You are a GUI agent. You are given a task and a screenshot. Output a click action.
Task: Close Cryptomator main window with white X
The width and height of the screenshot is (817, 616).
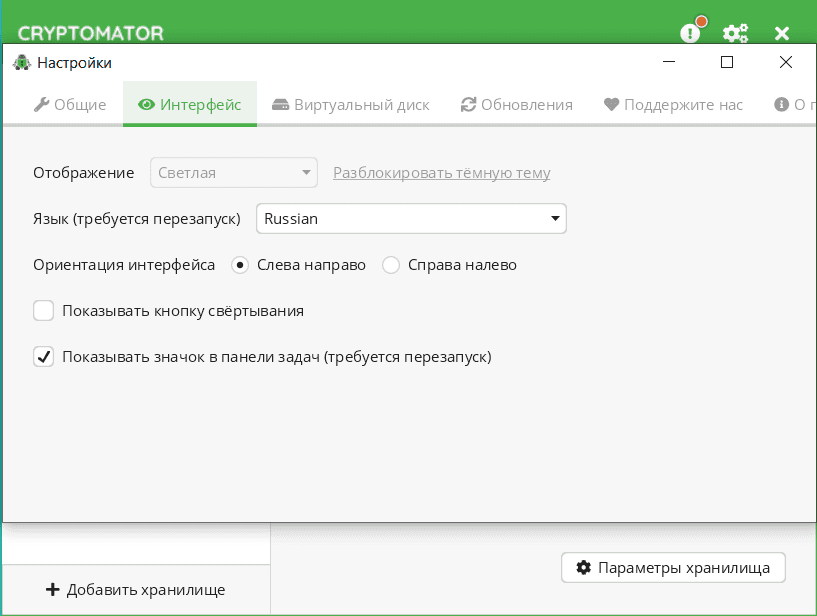click(x=782, y=34)
